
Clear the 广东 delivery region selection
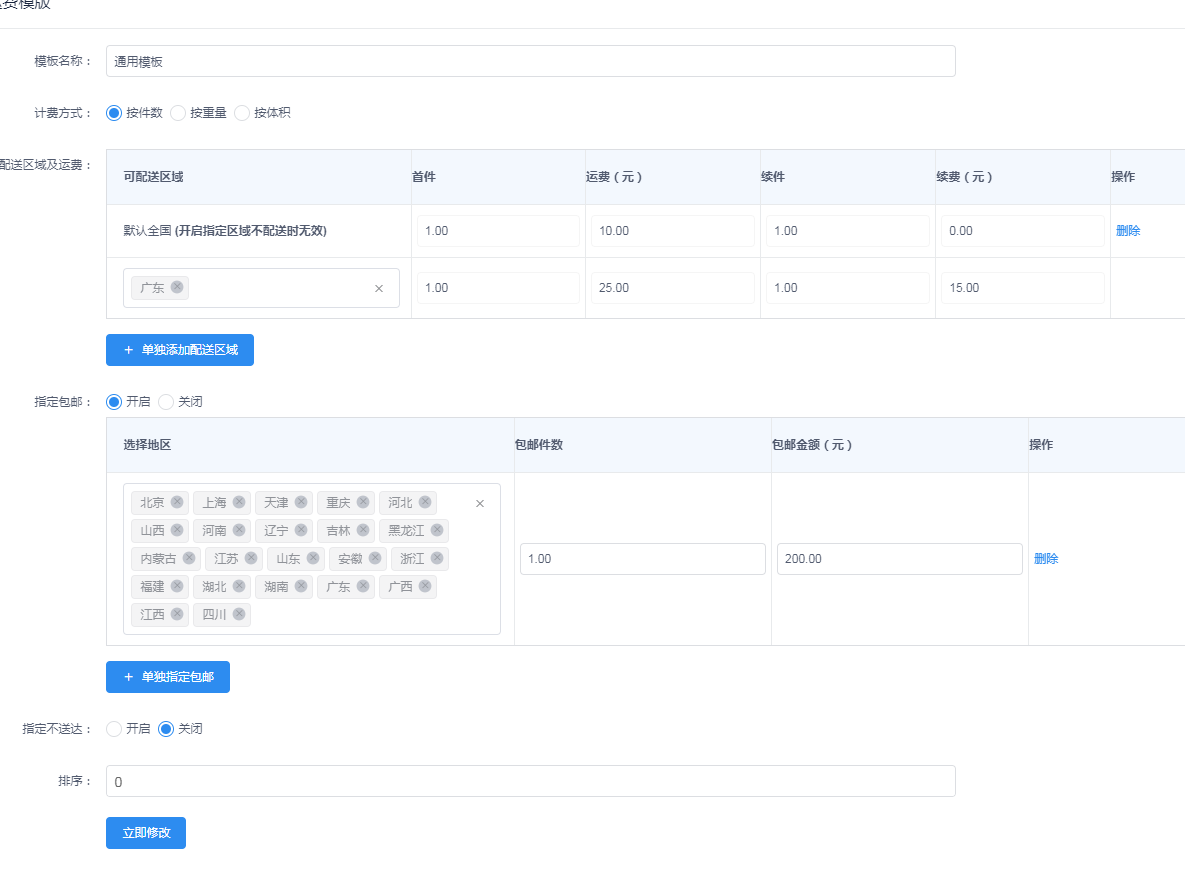tap(379, 288)
